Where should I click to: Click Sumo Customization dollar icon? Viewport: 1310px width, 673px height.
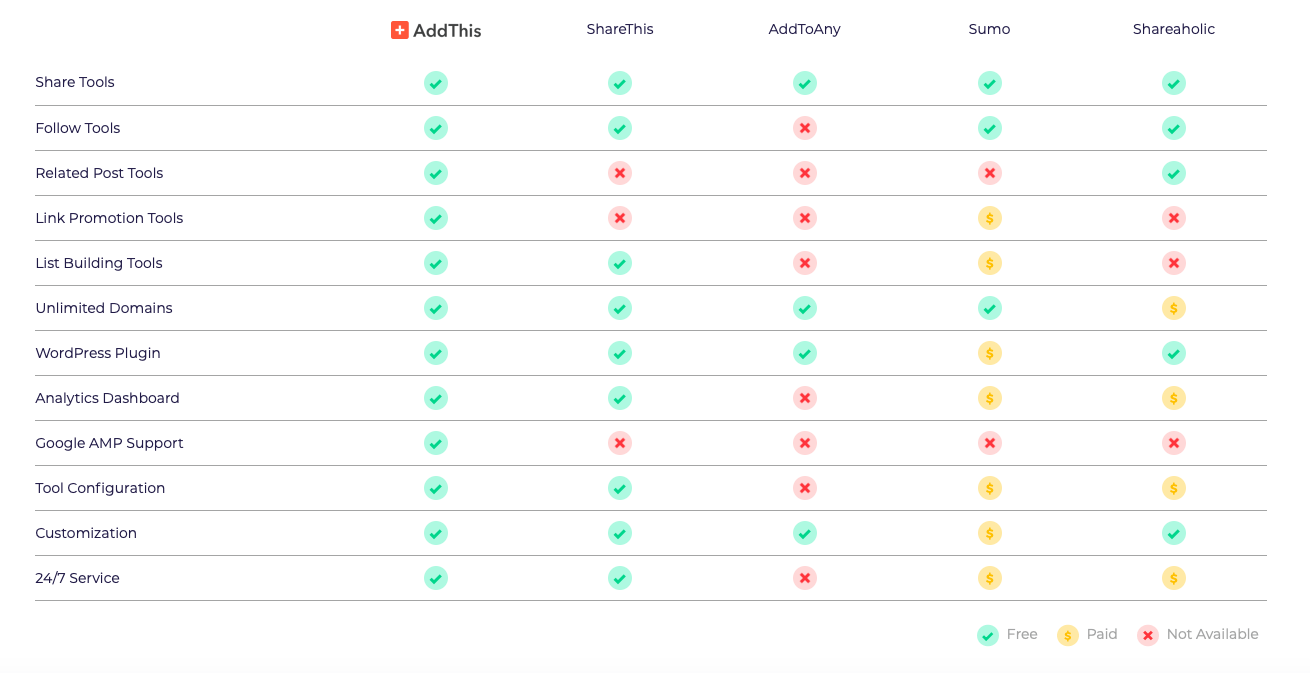click(x=990, y=533)
